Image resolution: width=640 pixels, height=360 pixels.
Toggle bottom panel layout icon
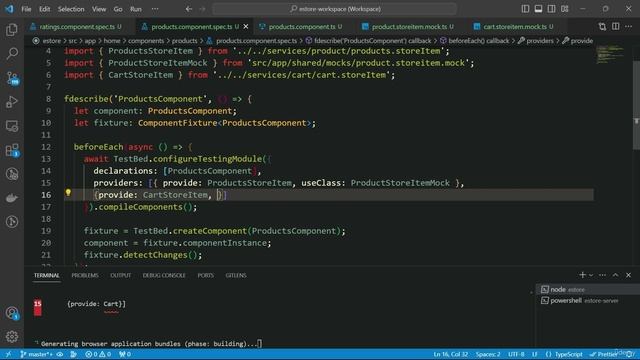click(538, 9)
